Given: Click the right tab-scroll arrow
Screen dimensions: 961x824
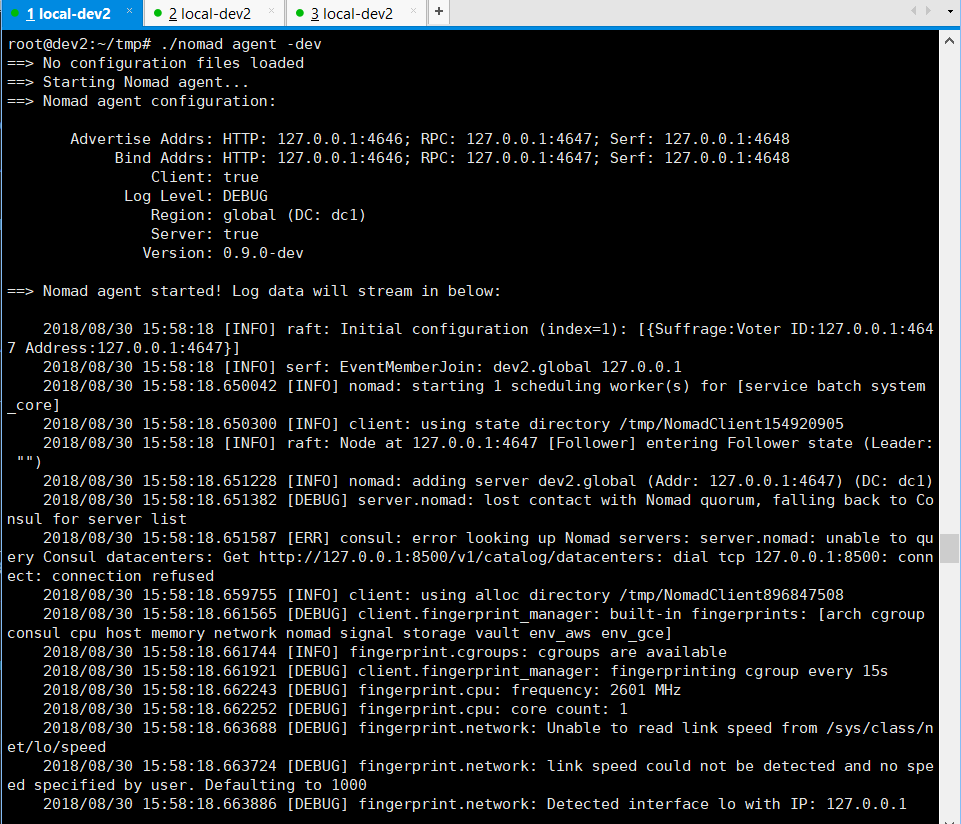Looking at the screenshot, I should (929, 10).
